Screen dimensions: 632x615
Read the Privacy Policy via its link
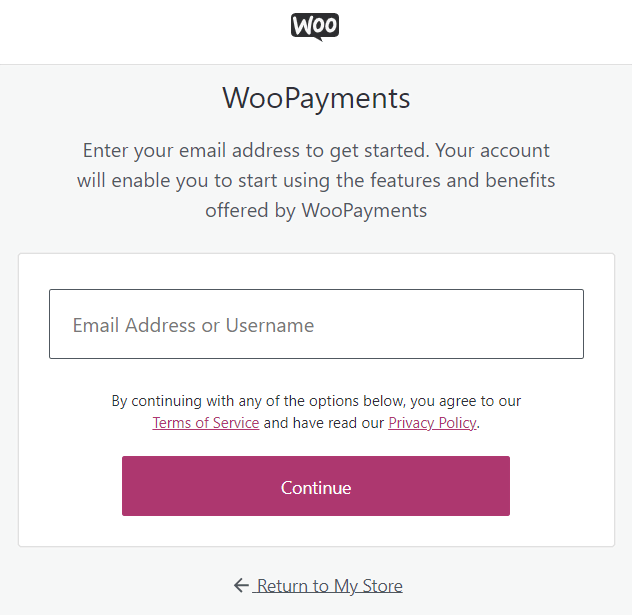click(x=432, y=423)
